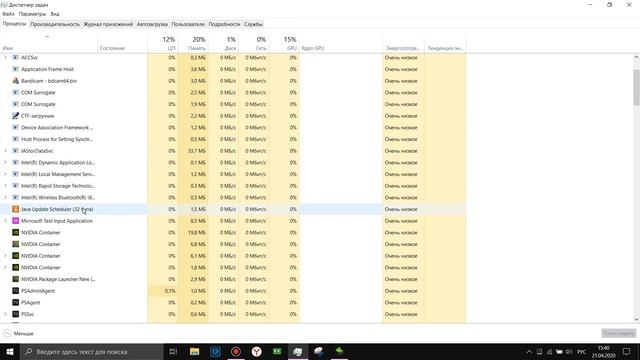The width and height of the screenshot is (640, 360).
Task: Expand Microsoft Text Input Application row
Action: click(5, 221)
